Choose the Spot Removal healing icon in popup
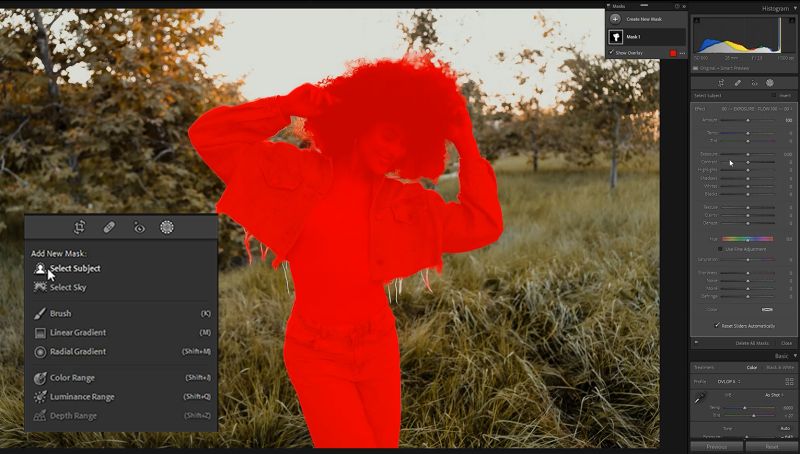800x454 pixels. pos(109,227)
